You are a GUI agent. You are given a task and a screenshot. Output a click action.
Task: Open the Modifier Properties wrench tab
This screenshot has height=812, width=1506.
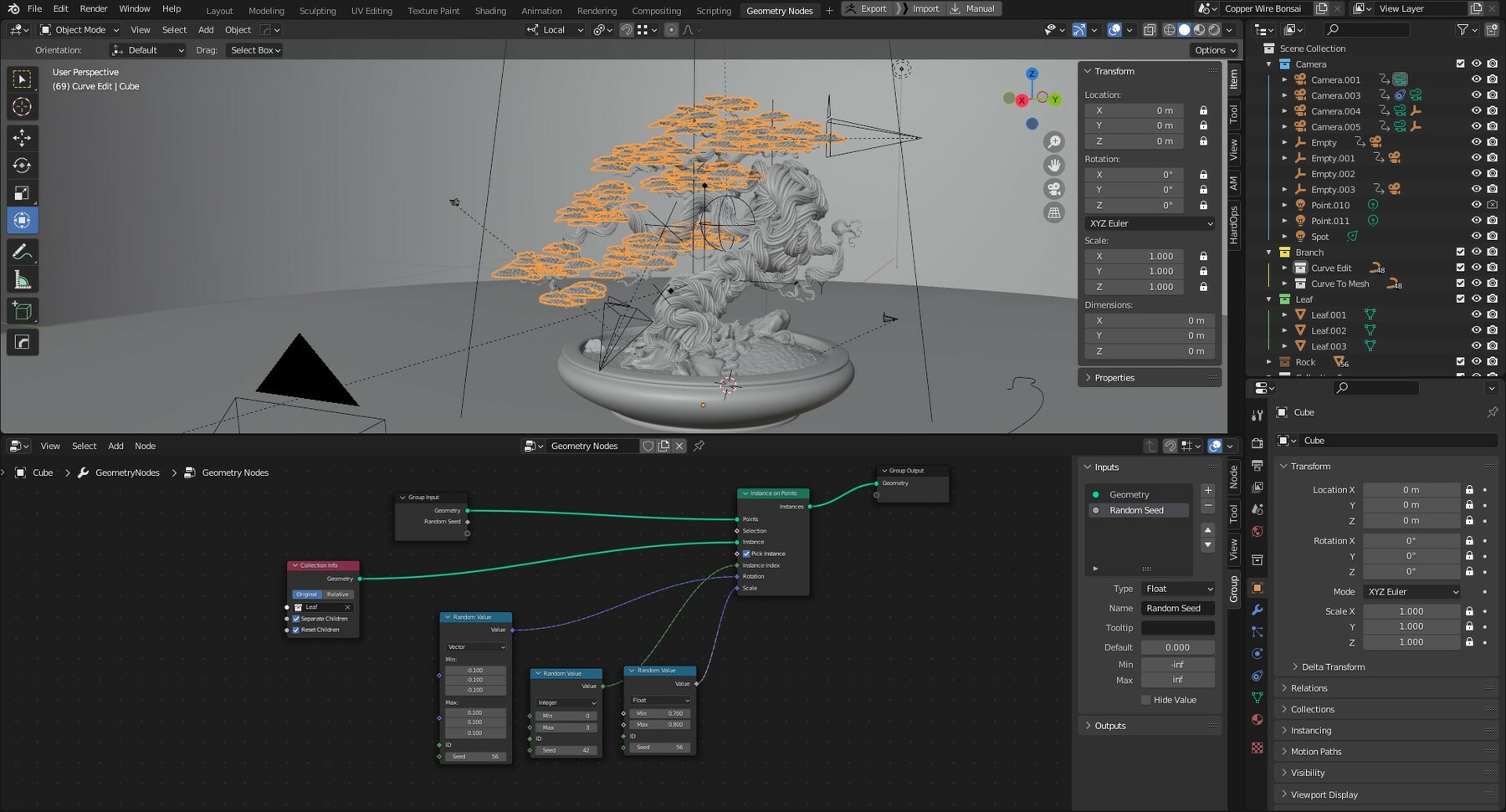click(x=1258, y=611)
